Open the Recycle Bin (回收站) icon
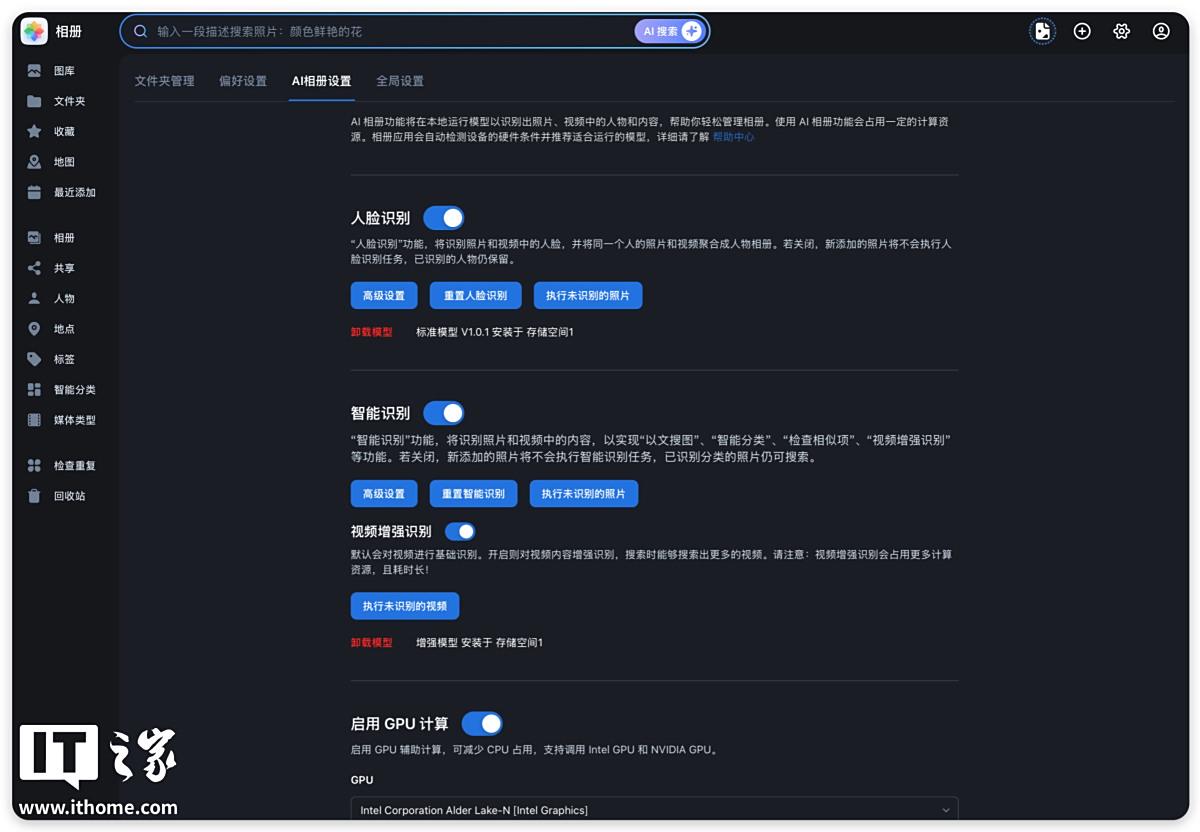The height and width of the screenshot is (832, 1200). 34,496
